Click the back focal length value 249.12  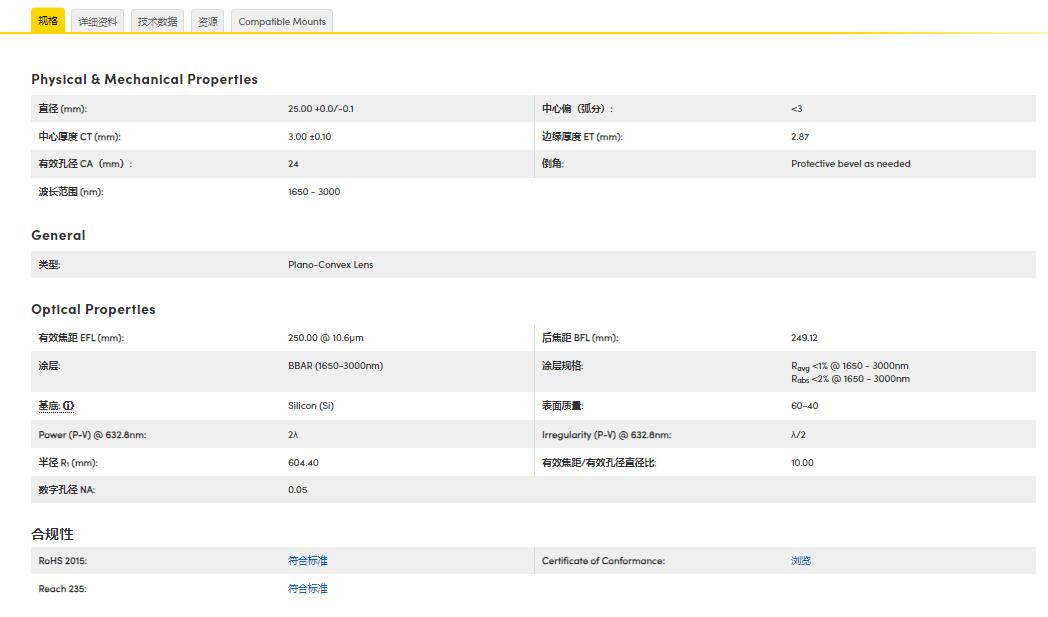[804, 338]
